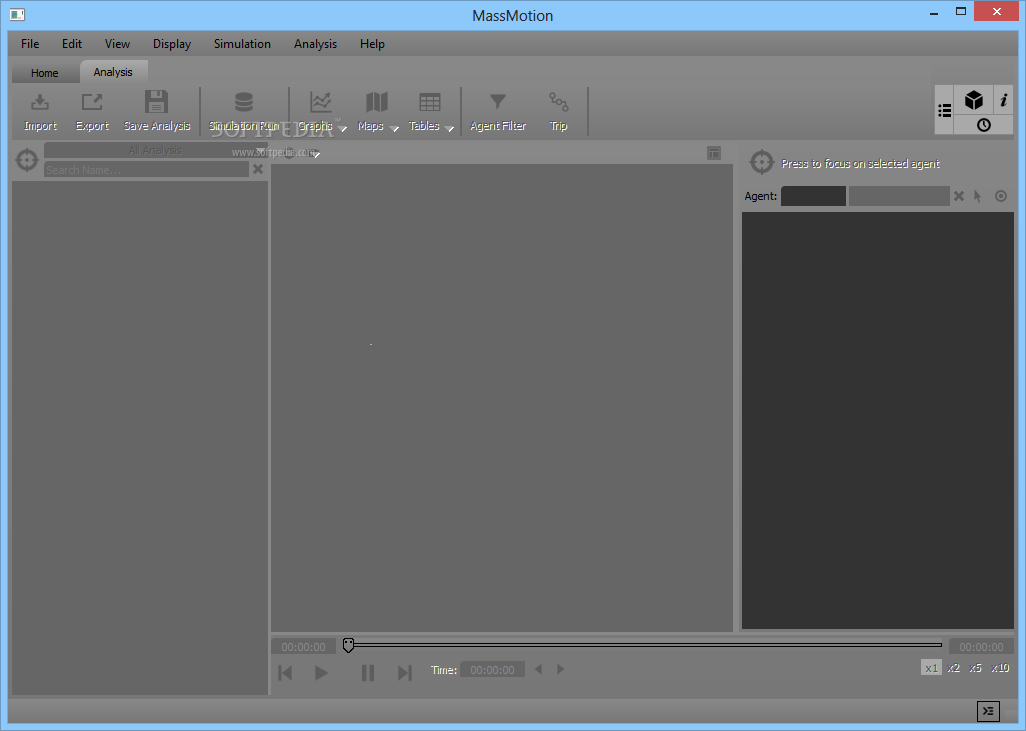Click the Import toolbar icon
The width and height of the screenshot is (1026, 731).
tap(40, 102)
